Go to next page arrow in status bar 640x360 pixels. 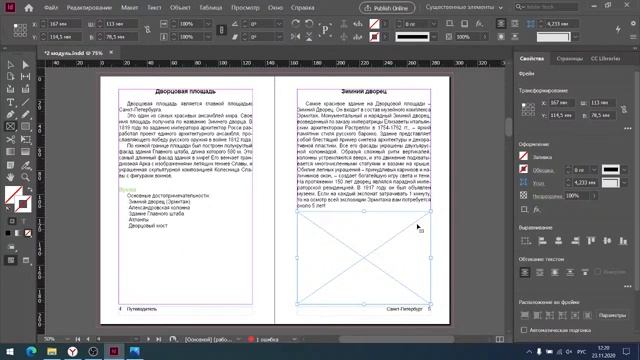(x=148, y=339)
